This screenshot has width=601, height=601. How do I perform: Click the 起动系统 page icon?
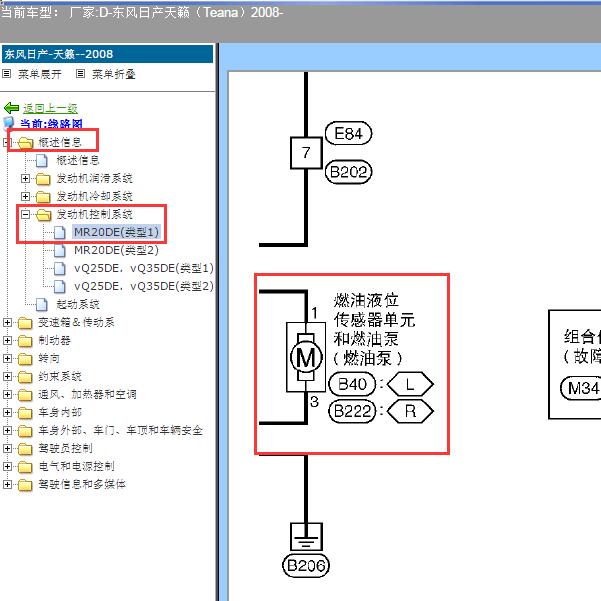42,305
